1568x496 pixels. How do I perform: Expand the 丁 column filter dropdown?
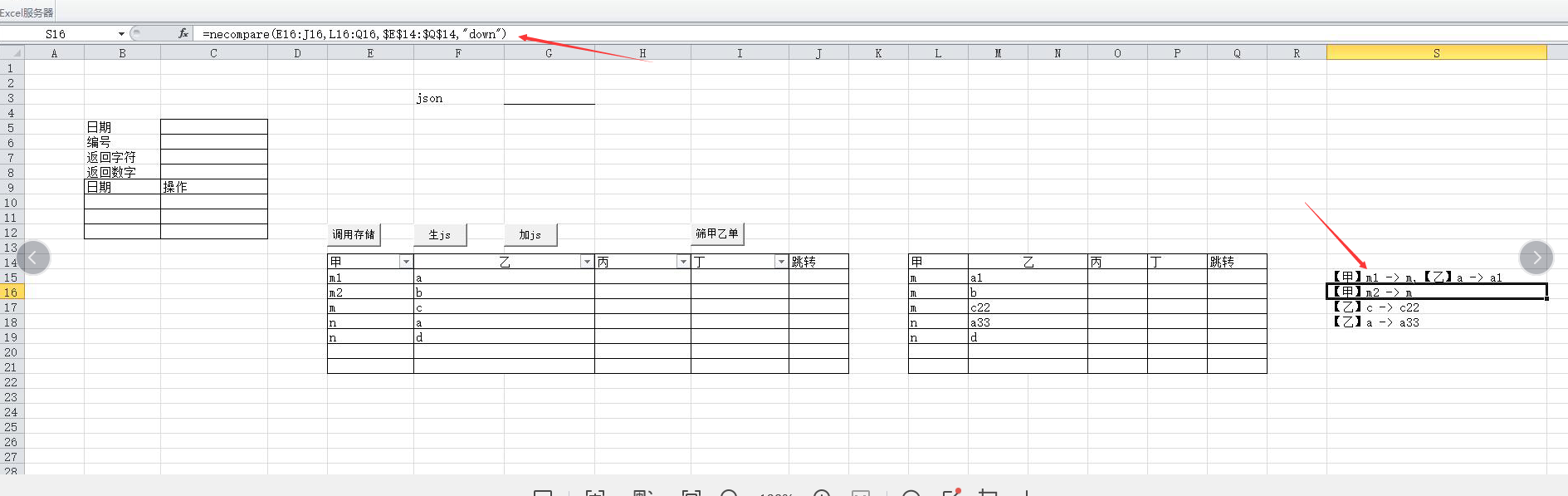click(781, 262)
